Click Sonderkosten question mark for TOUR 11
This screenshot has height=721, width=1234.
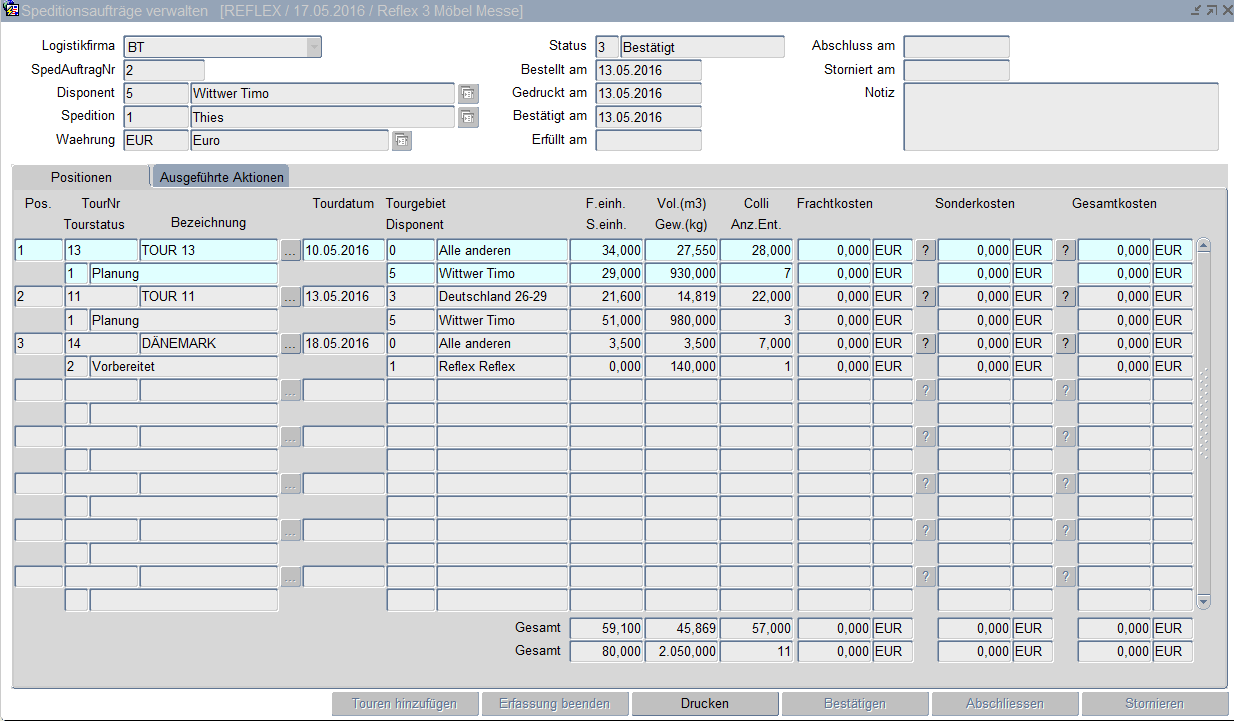pos(1066,297)
